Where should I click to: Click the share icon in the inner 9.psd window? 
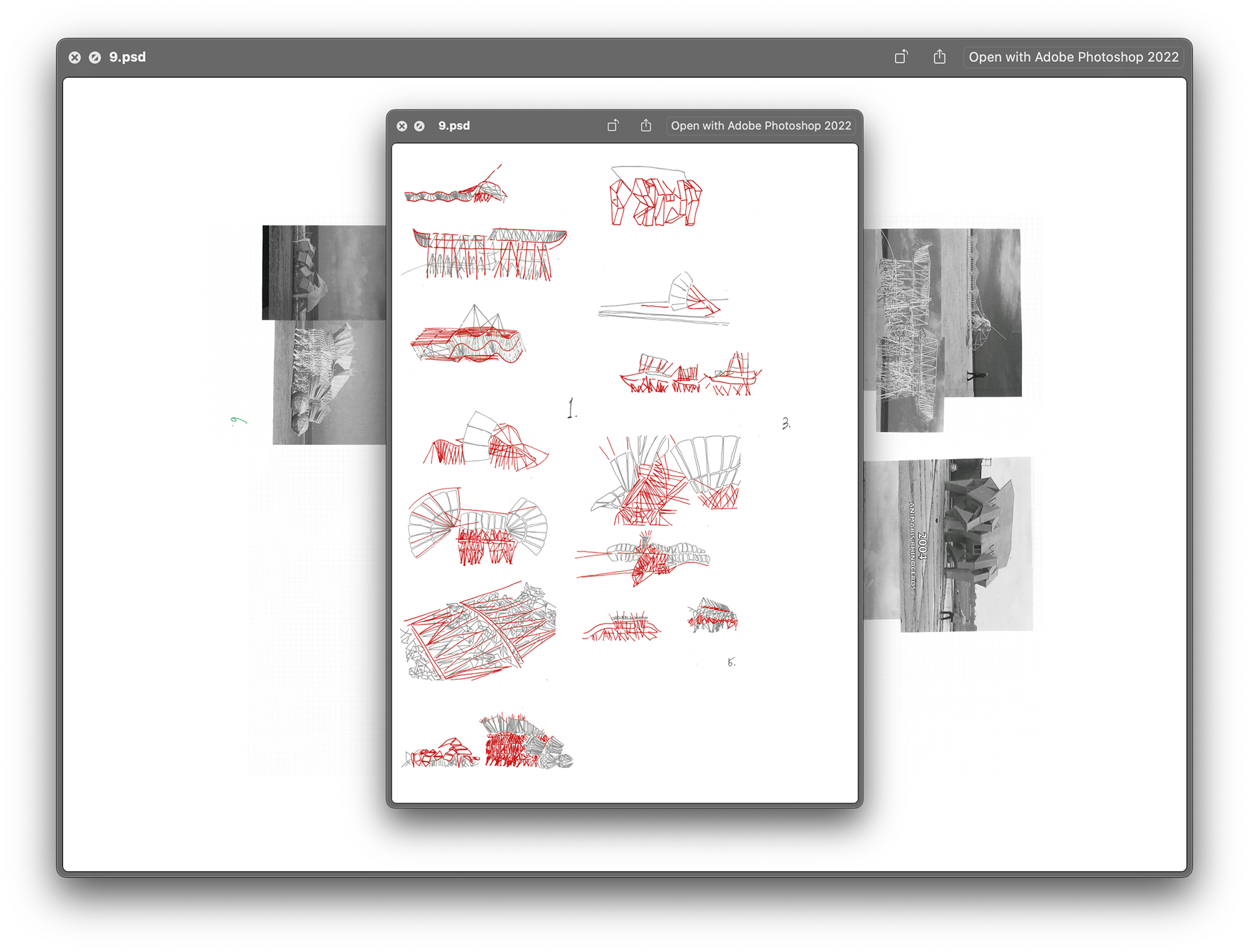645,126
